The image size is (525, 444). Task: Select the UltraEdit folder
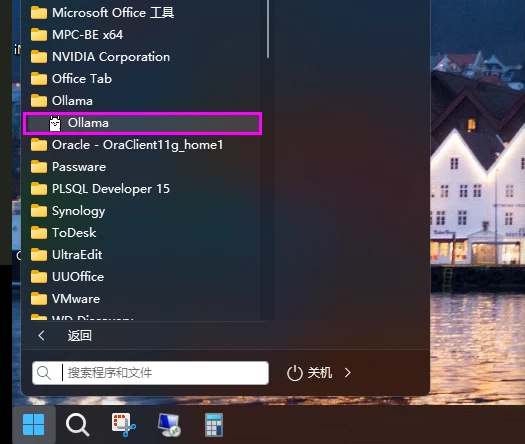click(x=142, y=255)
